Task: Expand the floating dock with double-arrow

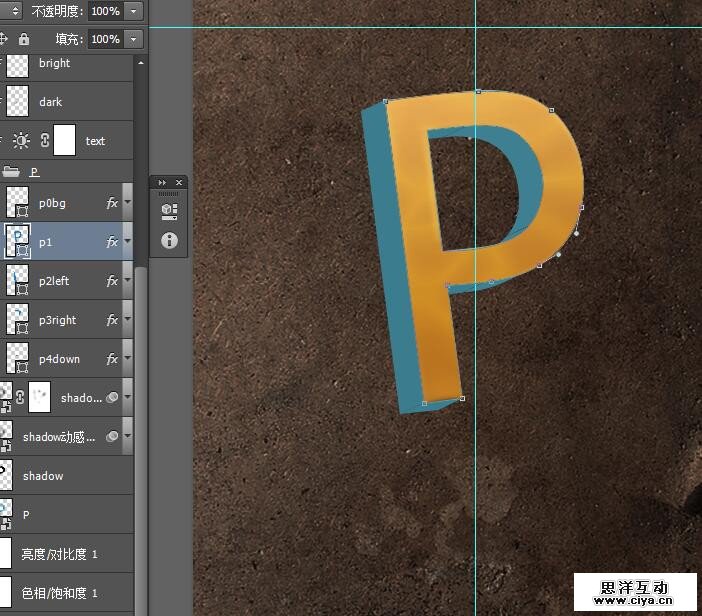Action: (x=162, y=182)
